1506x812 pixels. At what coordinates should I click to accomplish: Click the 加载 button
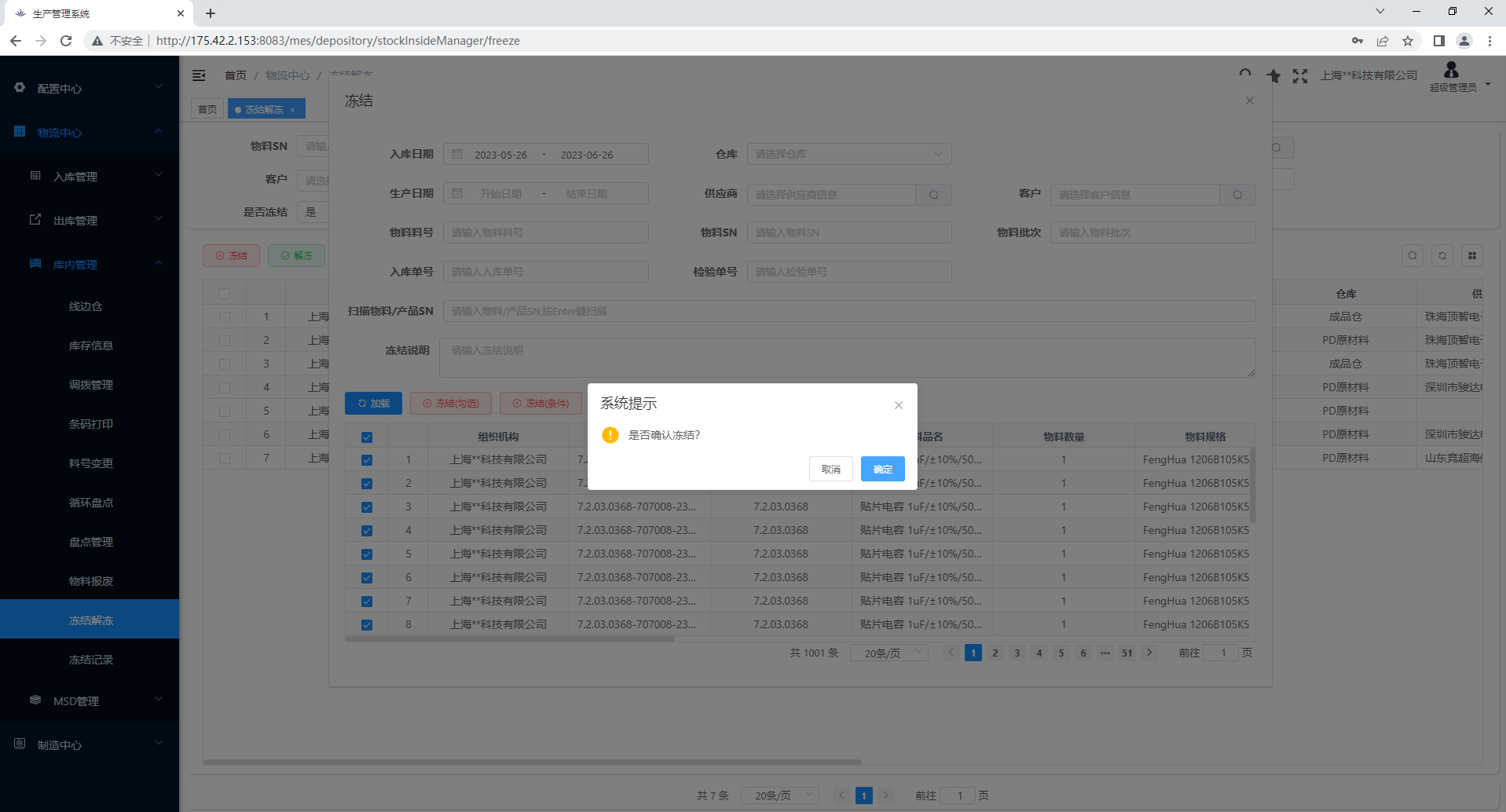point(373,403)
